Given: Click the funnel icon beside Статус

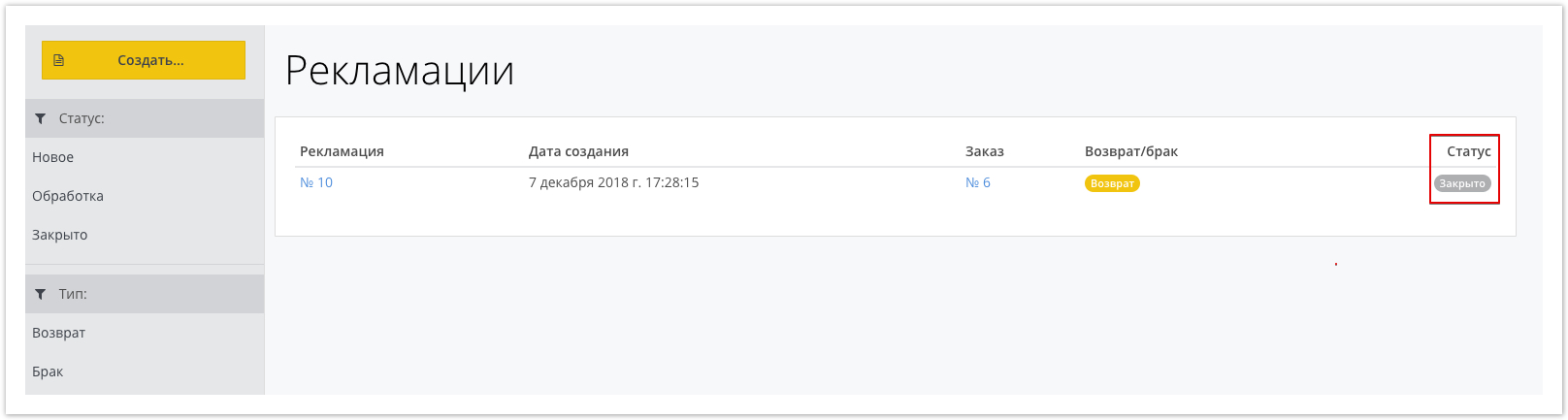Looking at the screenshot, I should point(40,118).
